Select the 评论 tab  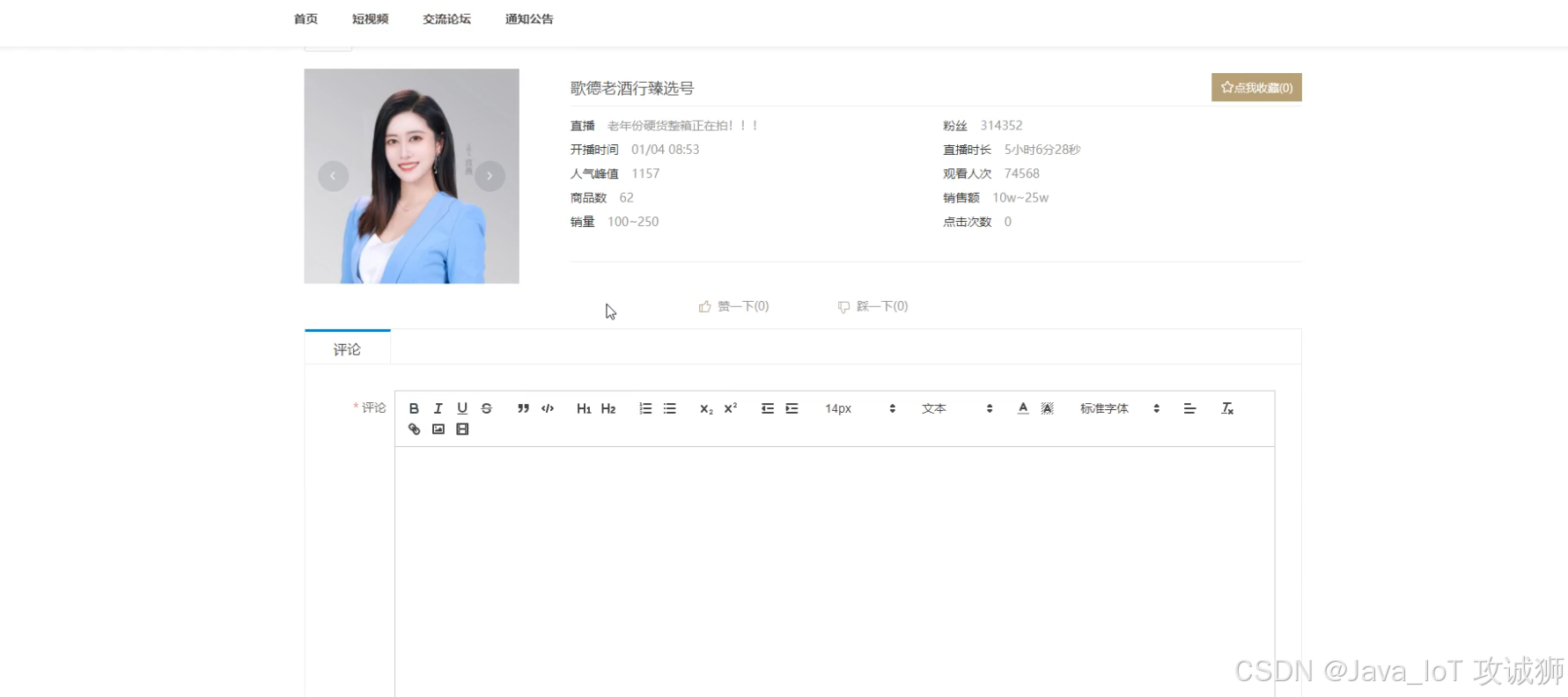tap(347, 348)
